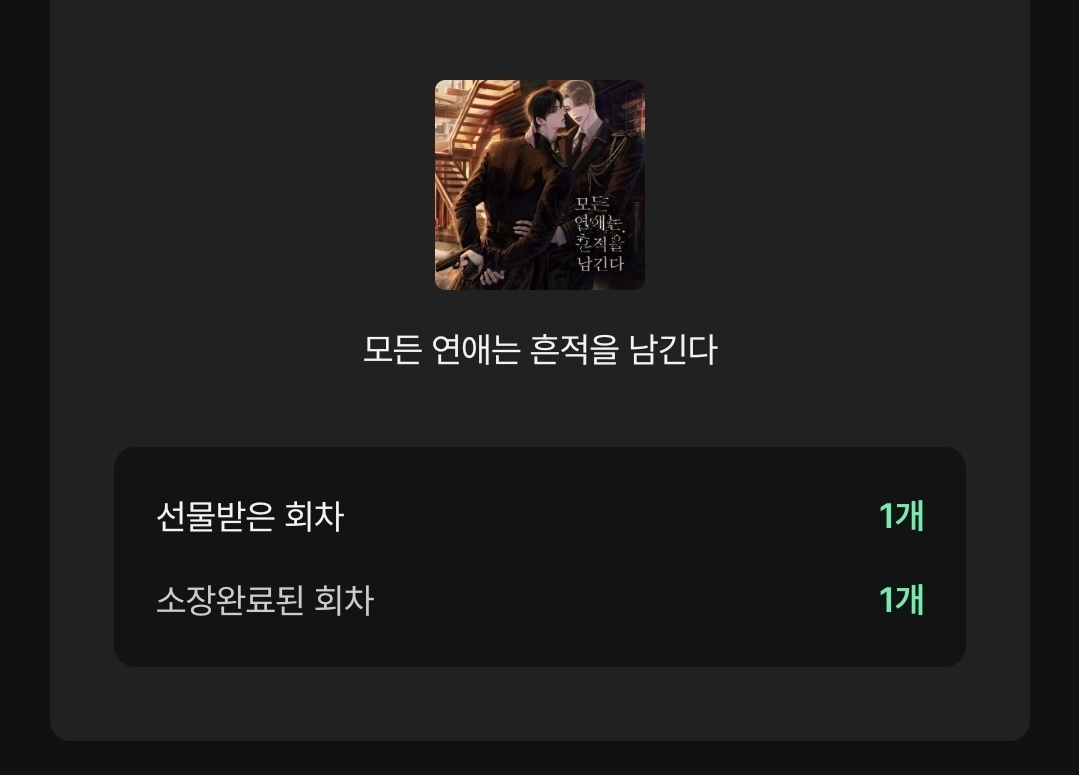Tap the word 모든 in the title
The image size is (1079, 775).
392,350
